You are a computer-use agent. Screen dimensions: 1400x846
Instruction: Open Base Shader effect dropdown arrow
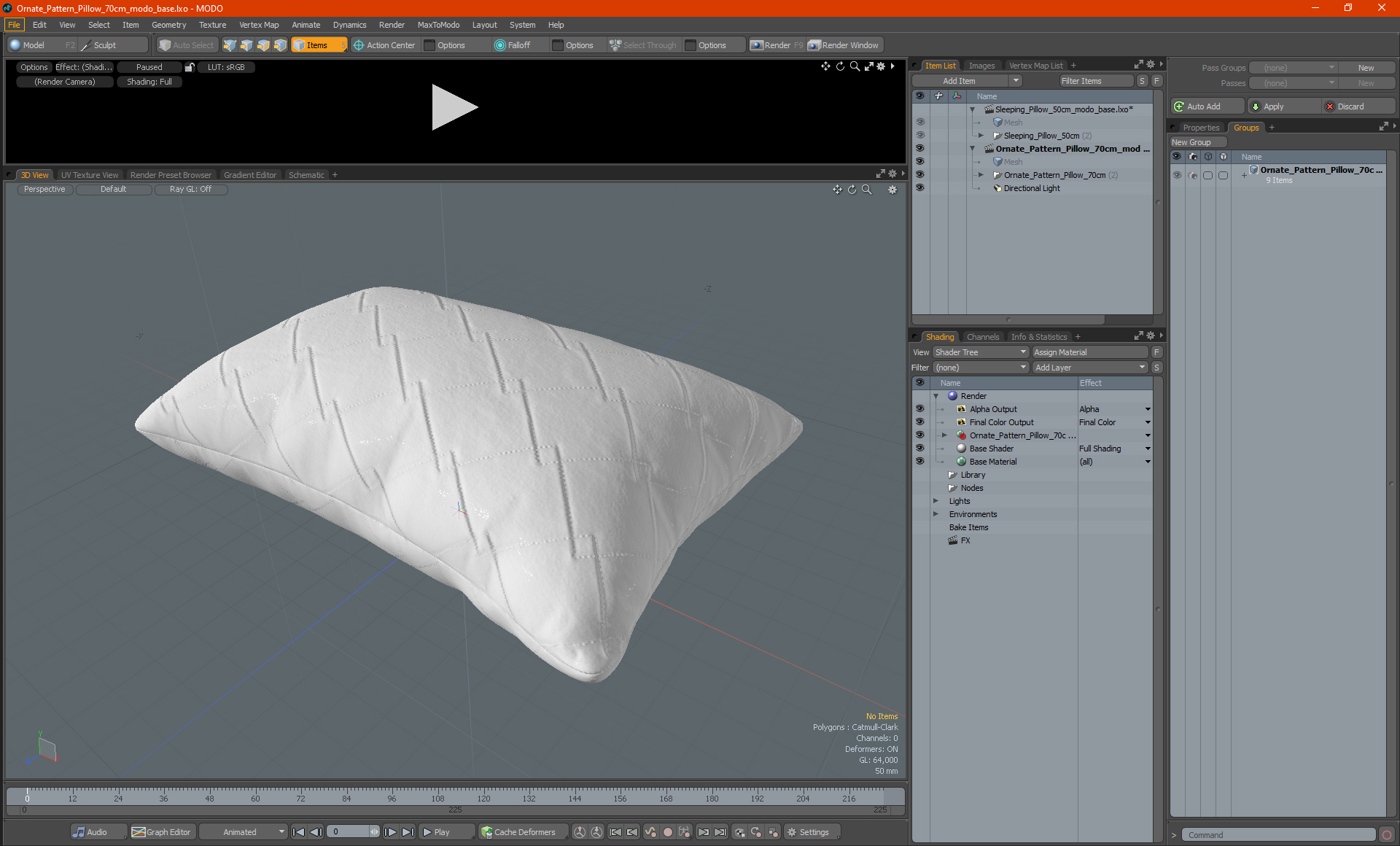coord(1148,449)
